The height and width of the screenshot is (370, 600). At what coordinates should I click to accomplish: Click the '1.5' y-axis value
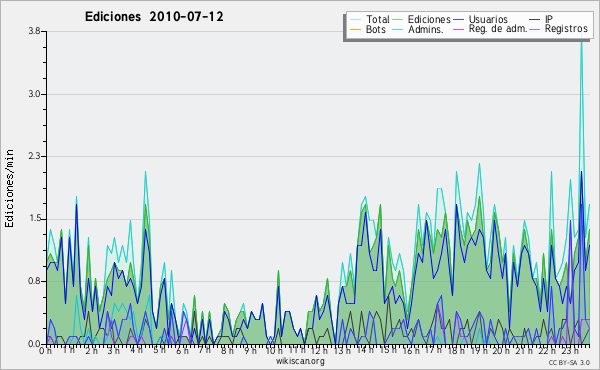pos(34,219)
